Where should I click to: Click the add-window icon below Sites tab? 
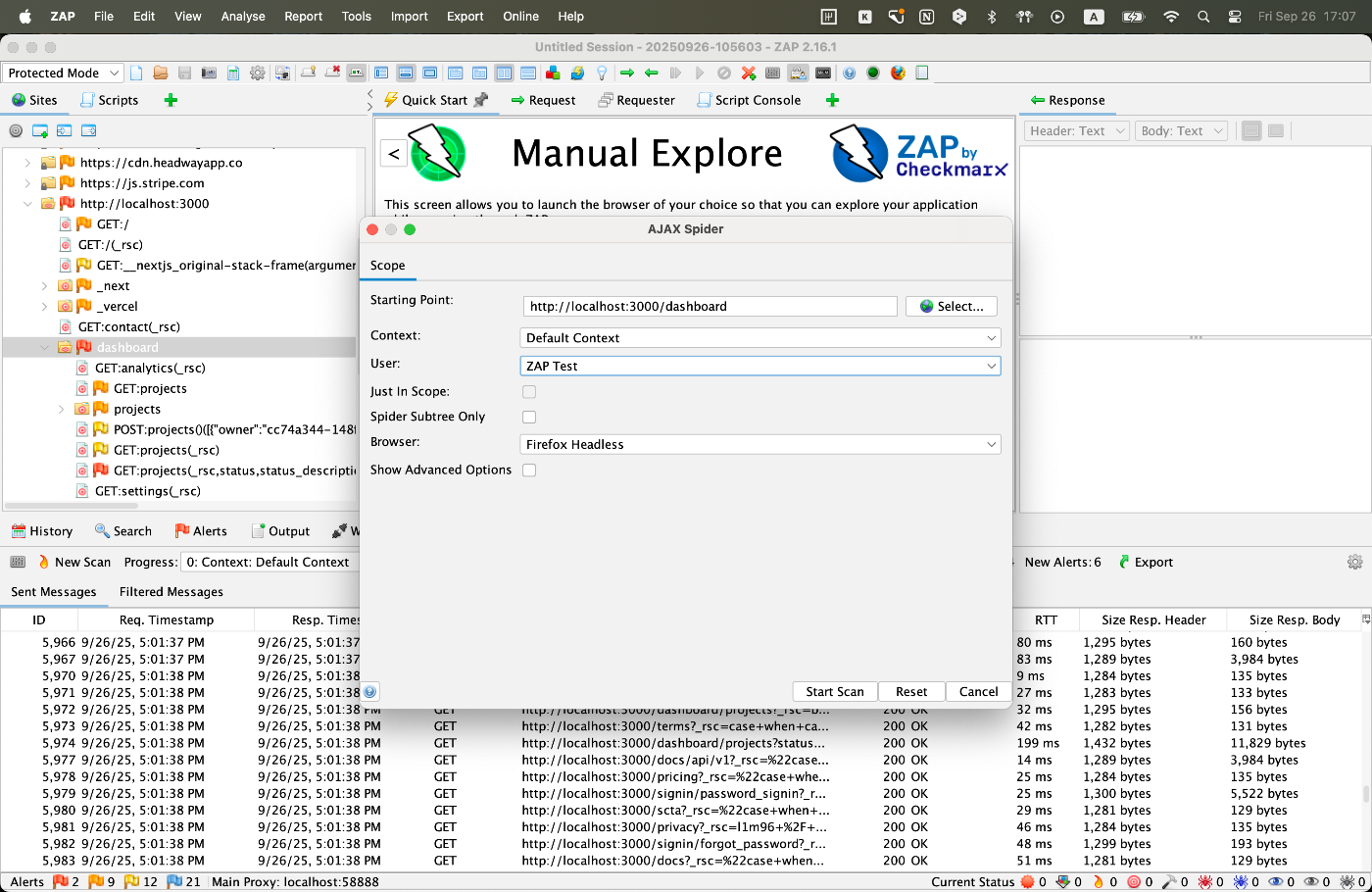(x=40, y=130)
